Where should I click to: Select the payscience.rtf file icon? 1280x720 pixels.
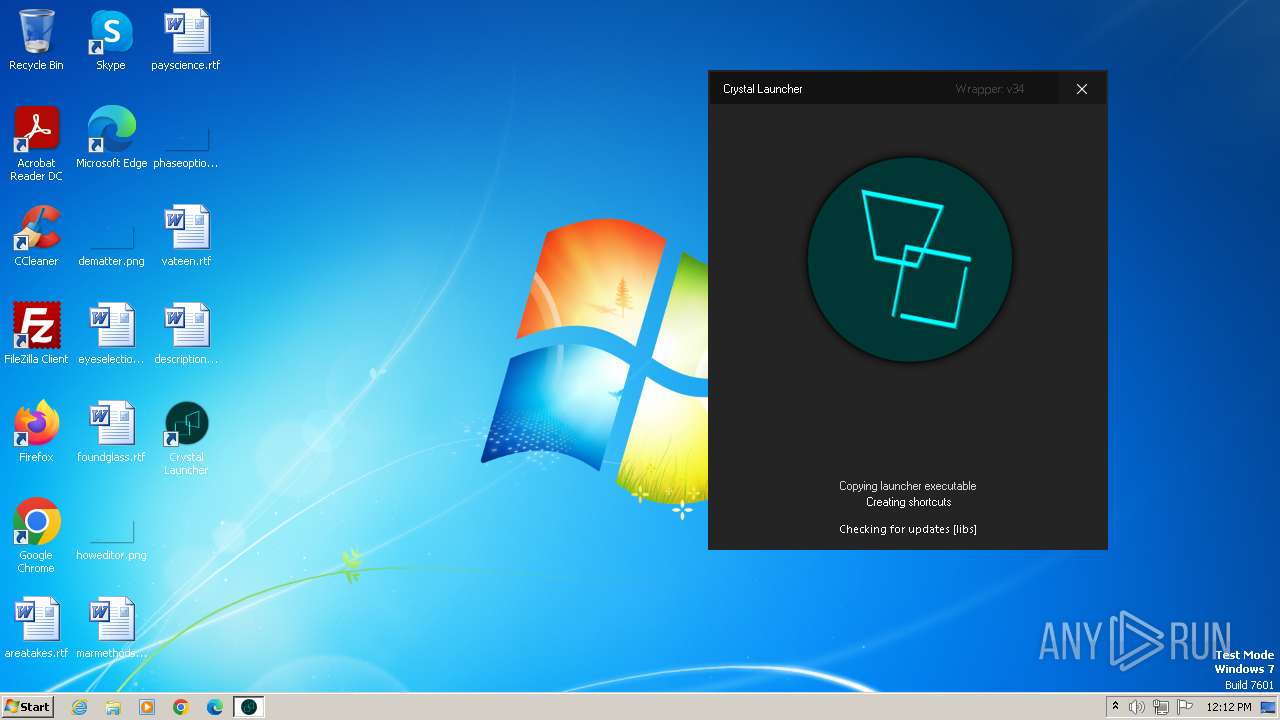[186, 40]
